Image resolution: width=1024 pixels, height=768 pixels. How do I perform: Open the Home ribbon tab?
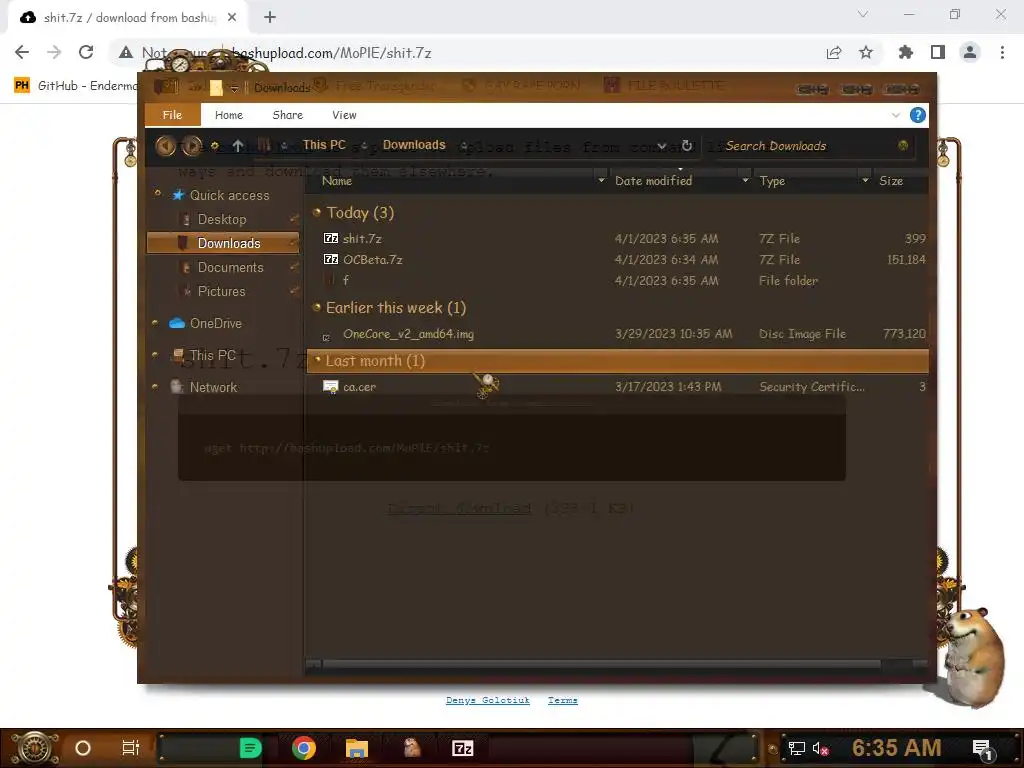pos(229,115)
